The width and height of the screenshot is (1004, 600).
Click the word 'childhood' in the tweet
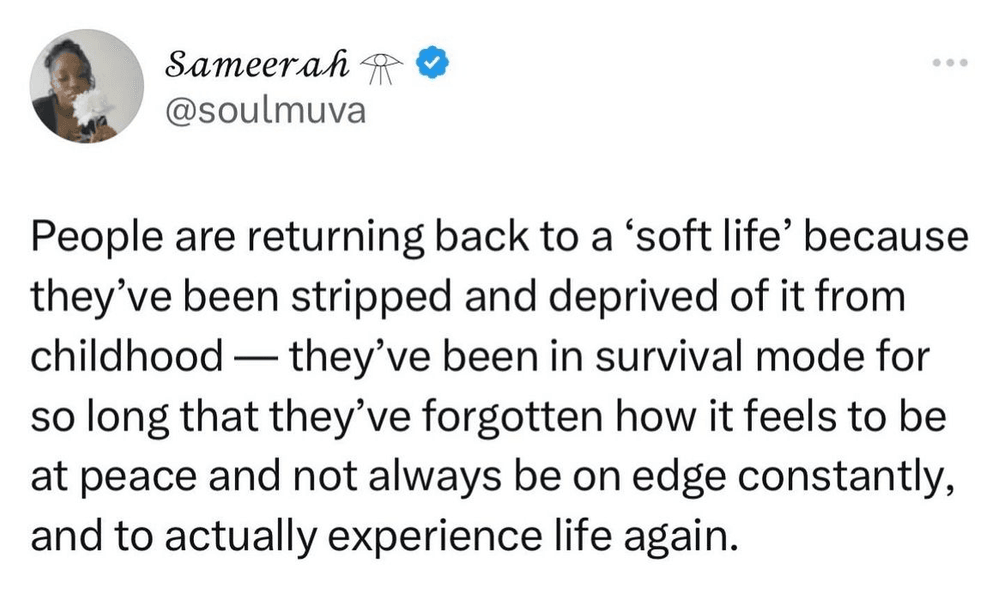click(127, 357)
